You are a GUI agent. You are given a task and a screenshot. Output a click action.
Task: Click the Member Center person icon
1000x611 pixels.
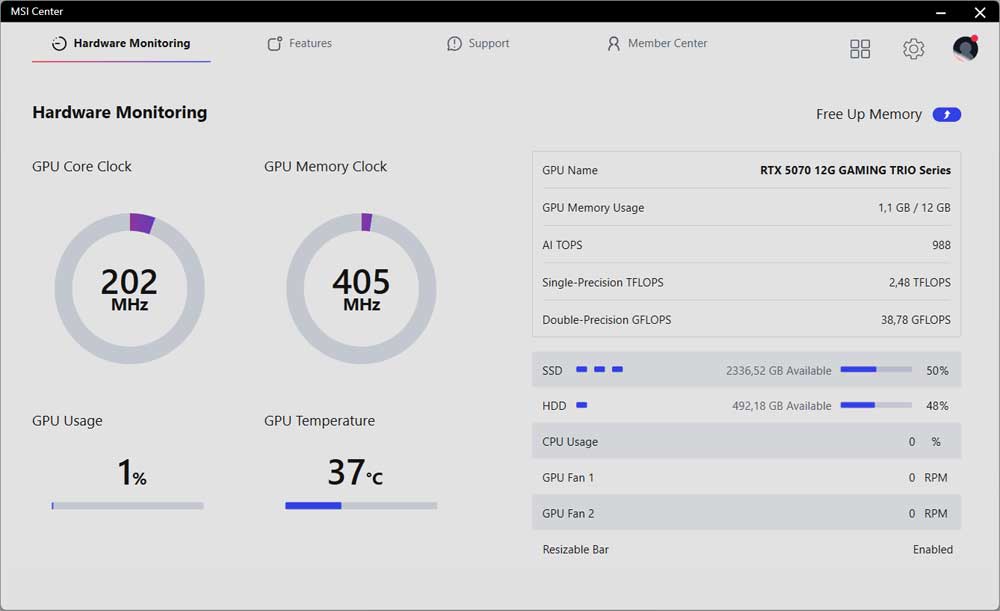tap(614, 43)
